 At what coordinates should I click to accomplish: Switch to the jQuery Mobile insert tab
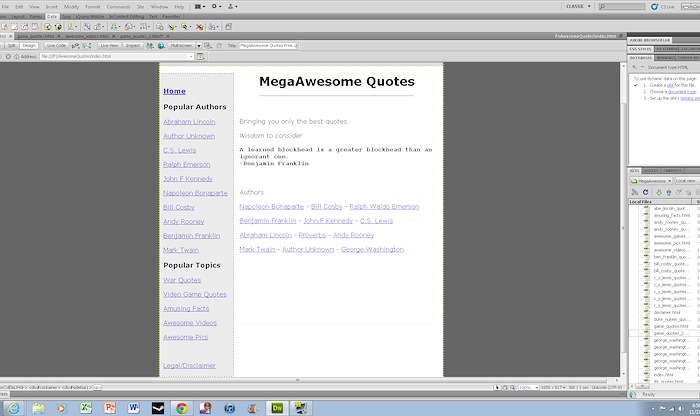pos(90,17)
